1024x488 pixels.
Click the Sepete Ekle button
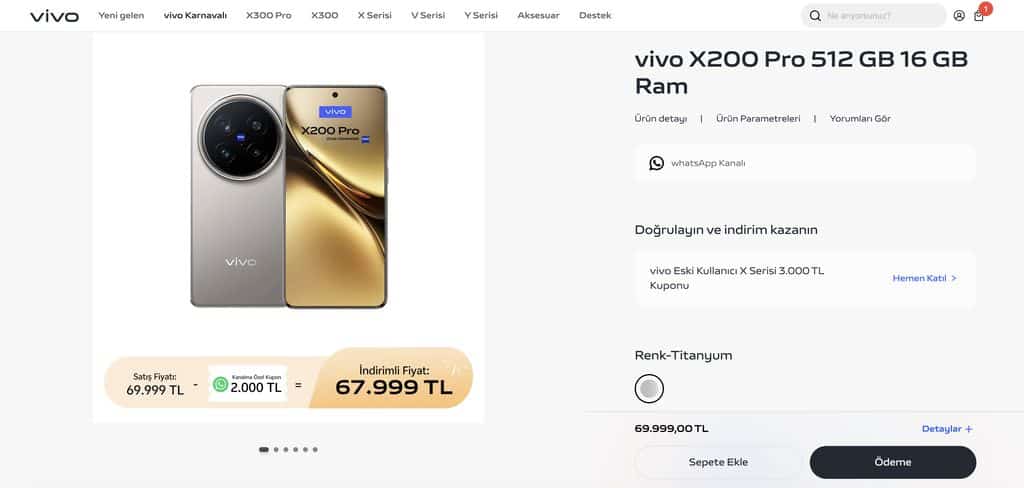718,463
